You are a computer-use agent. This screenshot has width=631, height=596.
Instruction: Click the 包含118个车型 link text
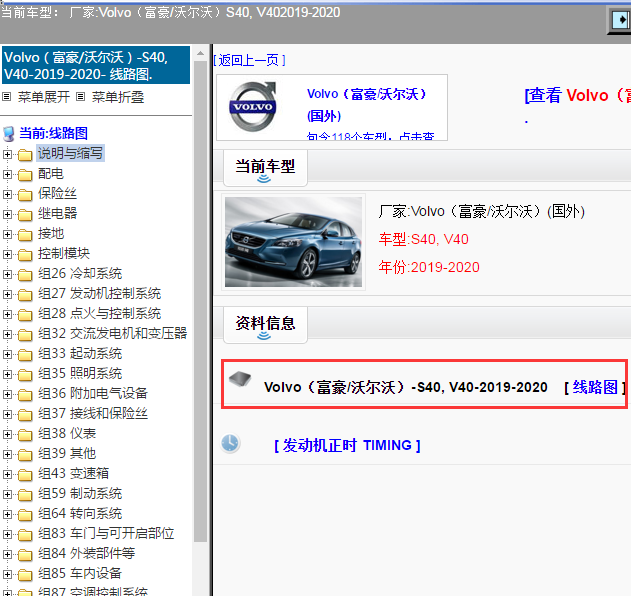(x=370, y=136)
